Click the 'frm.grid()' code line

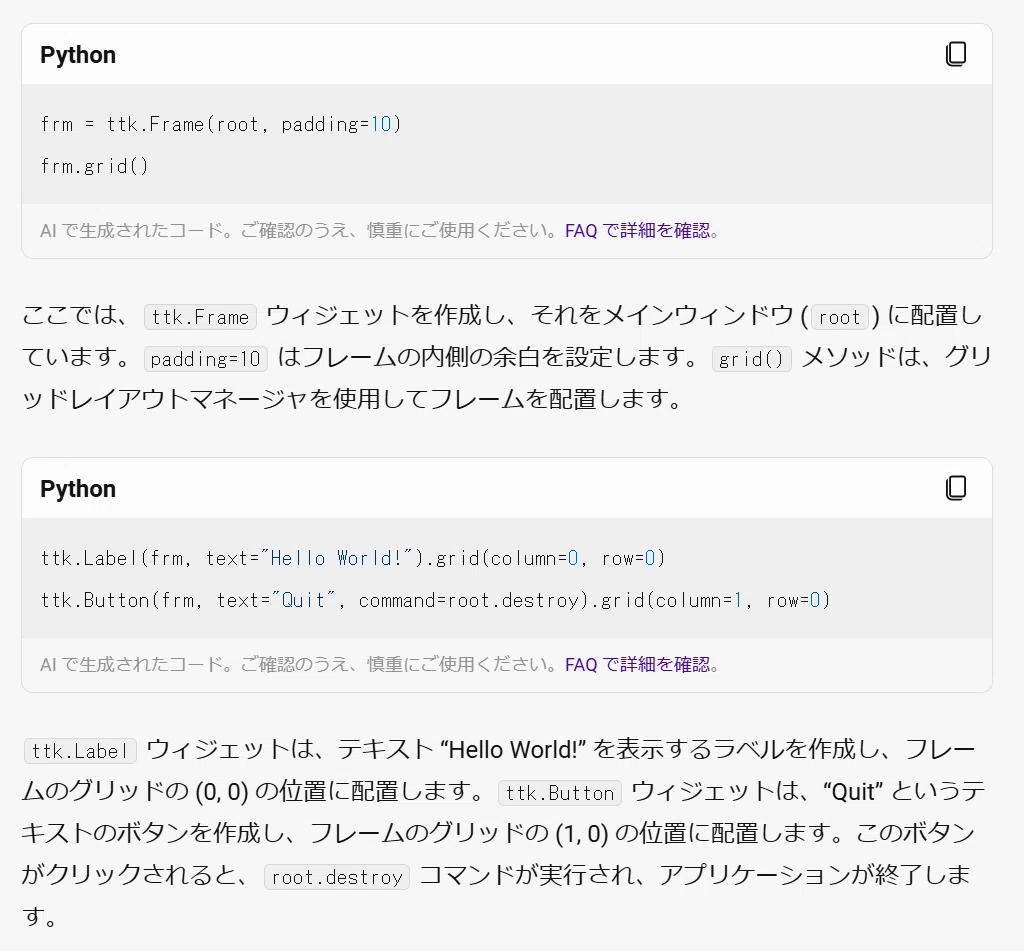95,166
